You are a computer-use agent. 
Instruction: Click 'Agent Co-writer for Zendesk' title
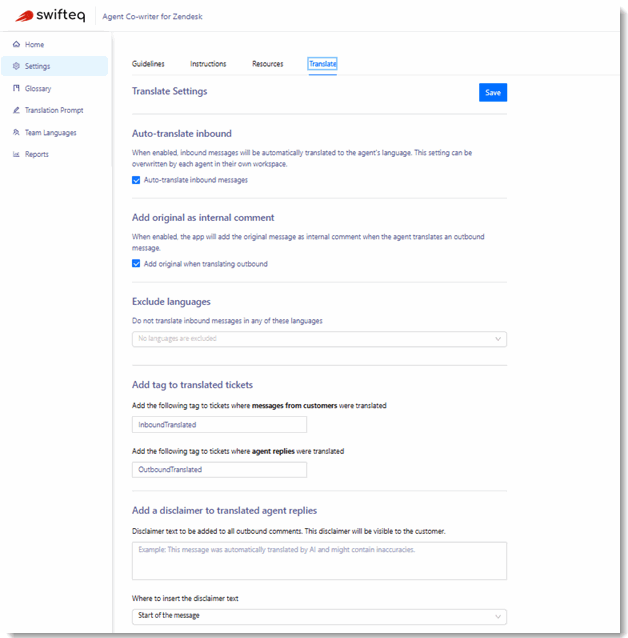click(152, 17)
